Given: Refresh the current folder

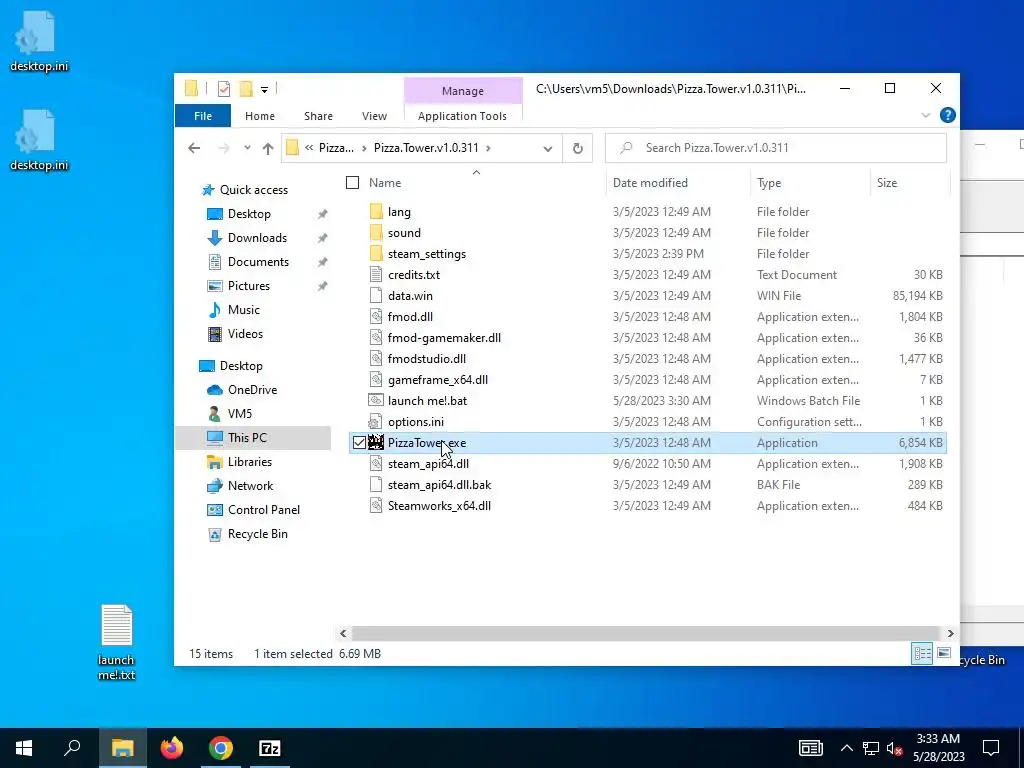Looking at the screenshot, I should click(577, 148).
